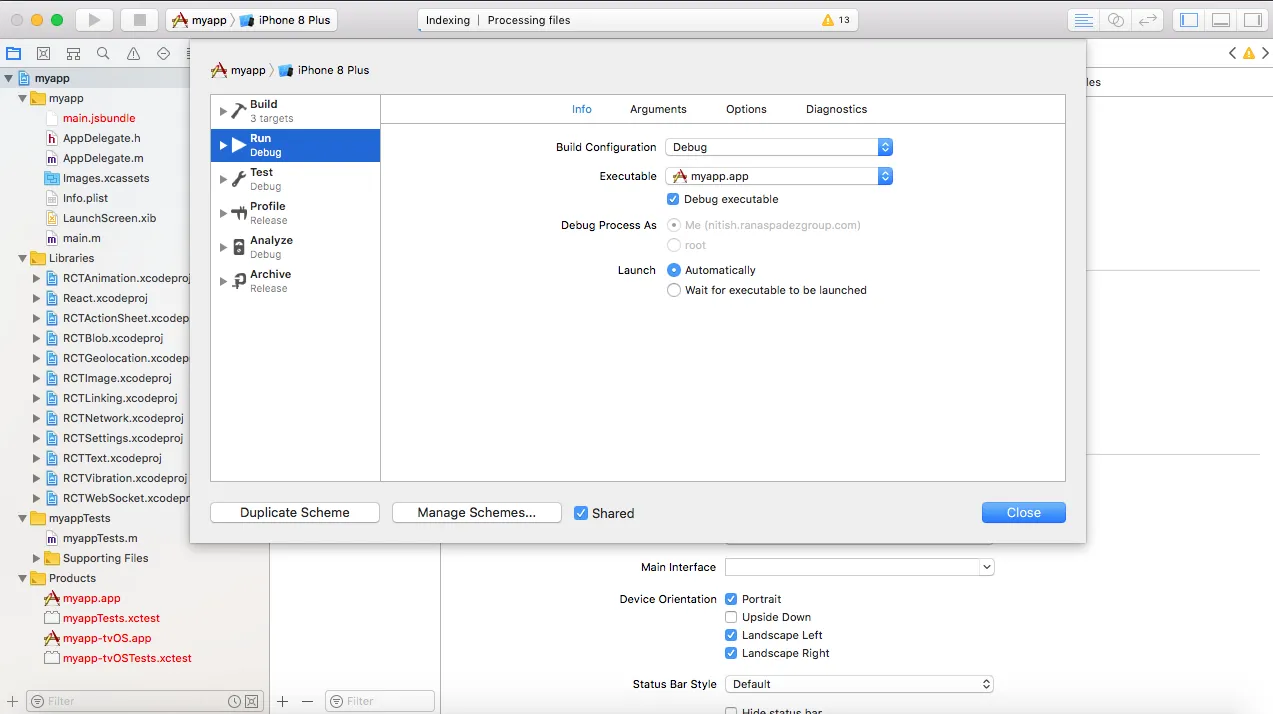Open the test navigator diamond icon

[163, 54]
